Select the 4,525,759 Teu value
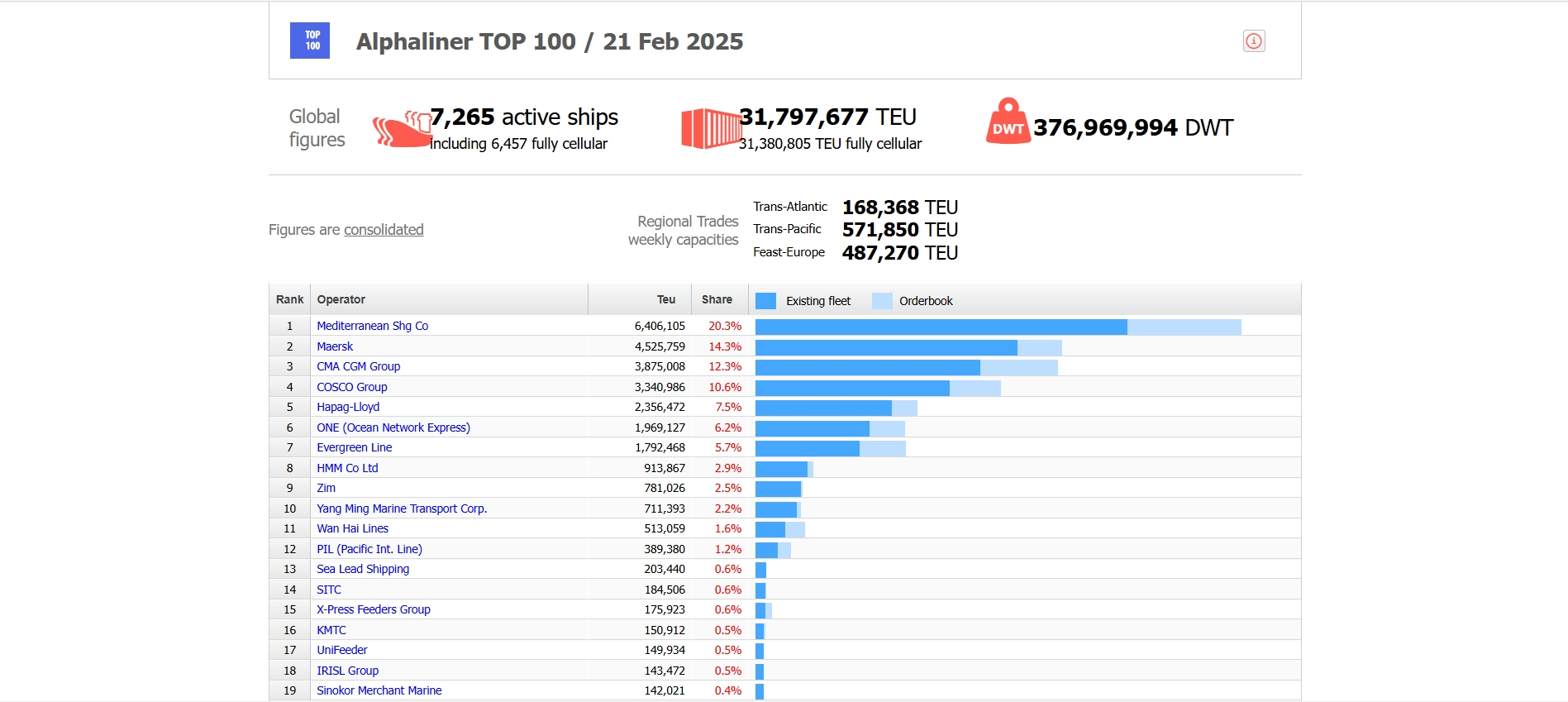This screenshot has width=1568, height=702. [x=660, y=346]
